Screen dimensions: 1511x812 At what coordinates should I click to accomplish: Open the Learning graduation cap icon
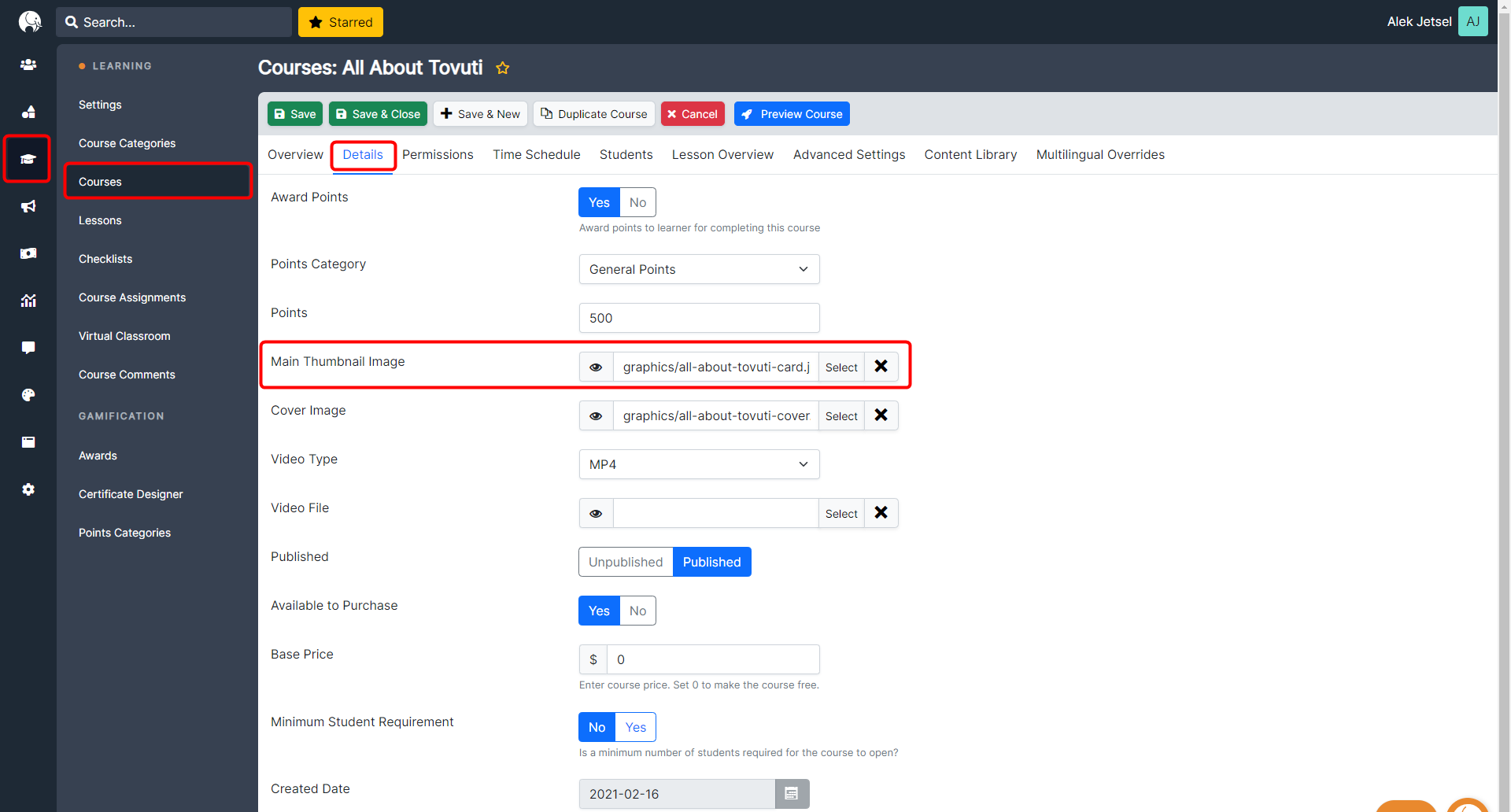[28, 159]
